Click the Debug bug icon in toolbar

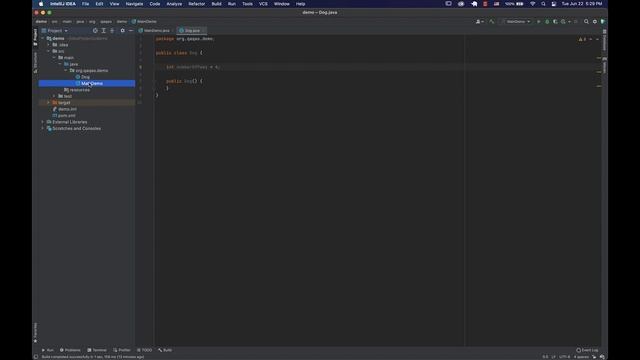point(547,22)
